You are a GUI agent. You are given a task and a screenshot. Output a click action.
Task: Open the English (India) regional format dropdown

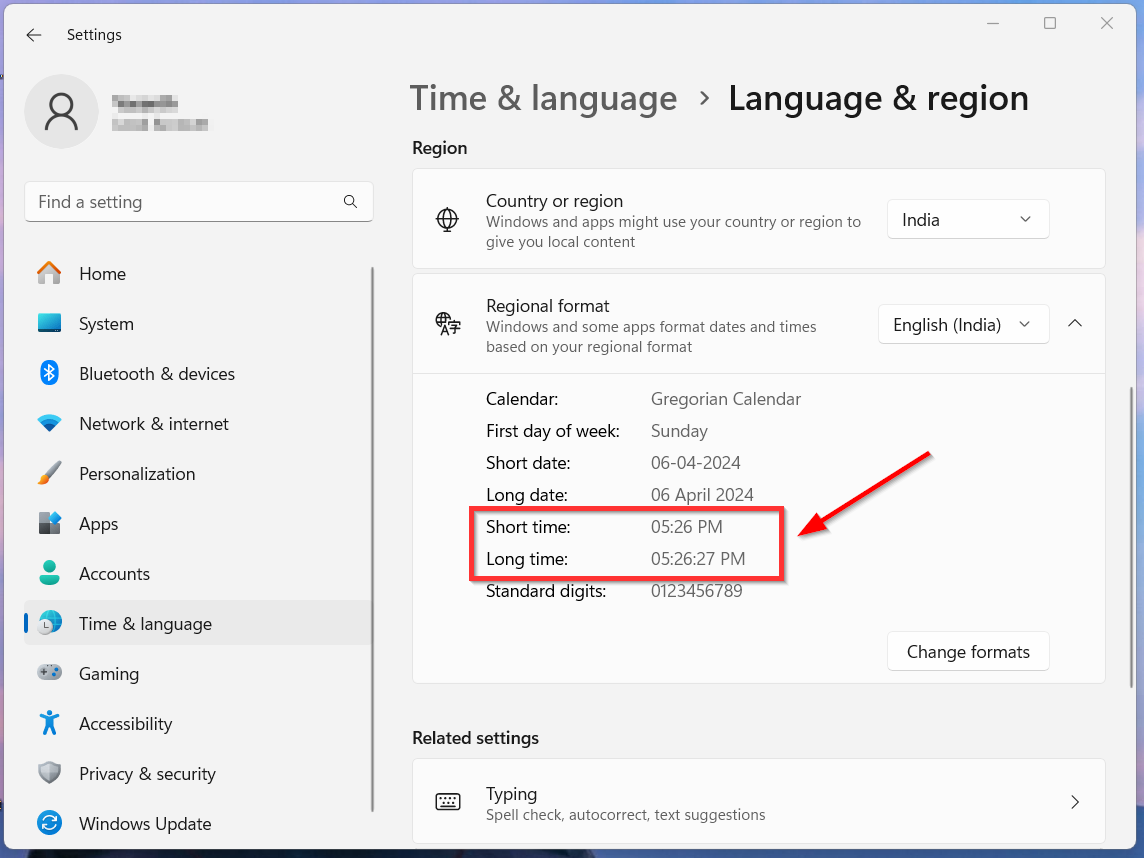964,324
